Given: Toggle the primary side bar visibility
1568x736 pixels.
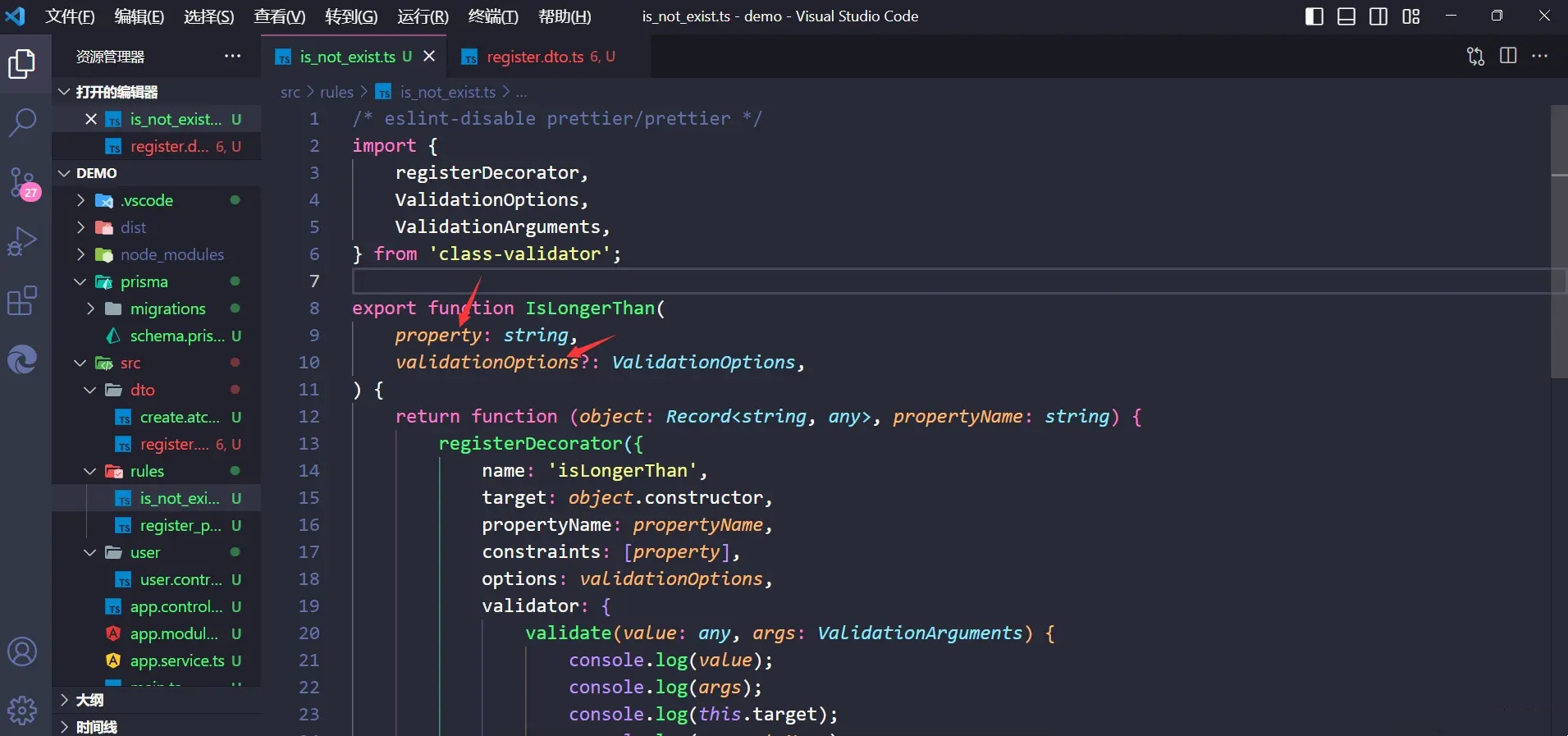Looking at the screenshot, I should click(1314, 16).
